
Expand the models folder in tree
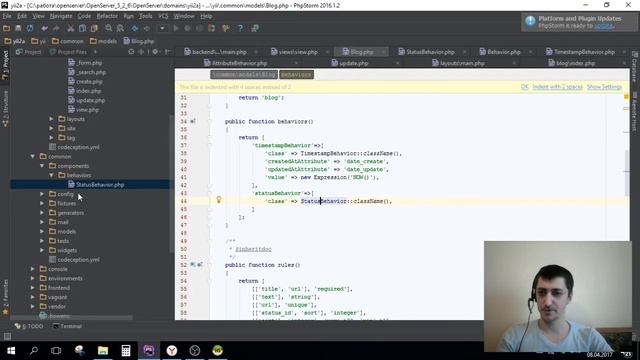click(42, 231)
